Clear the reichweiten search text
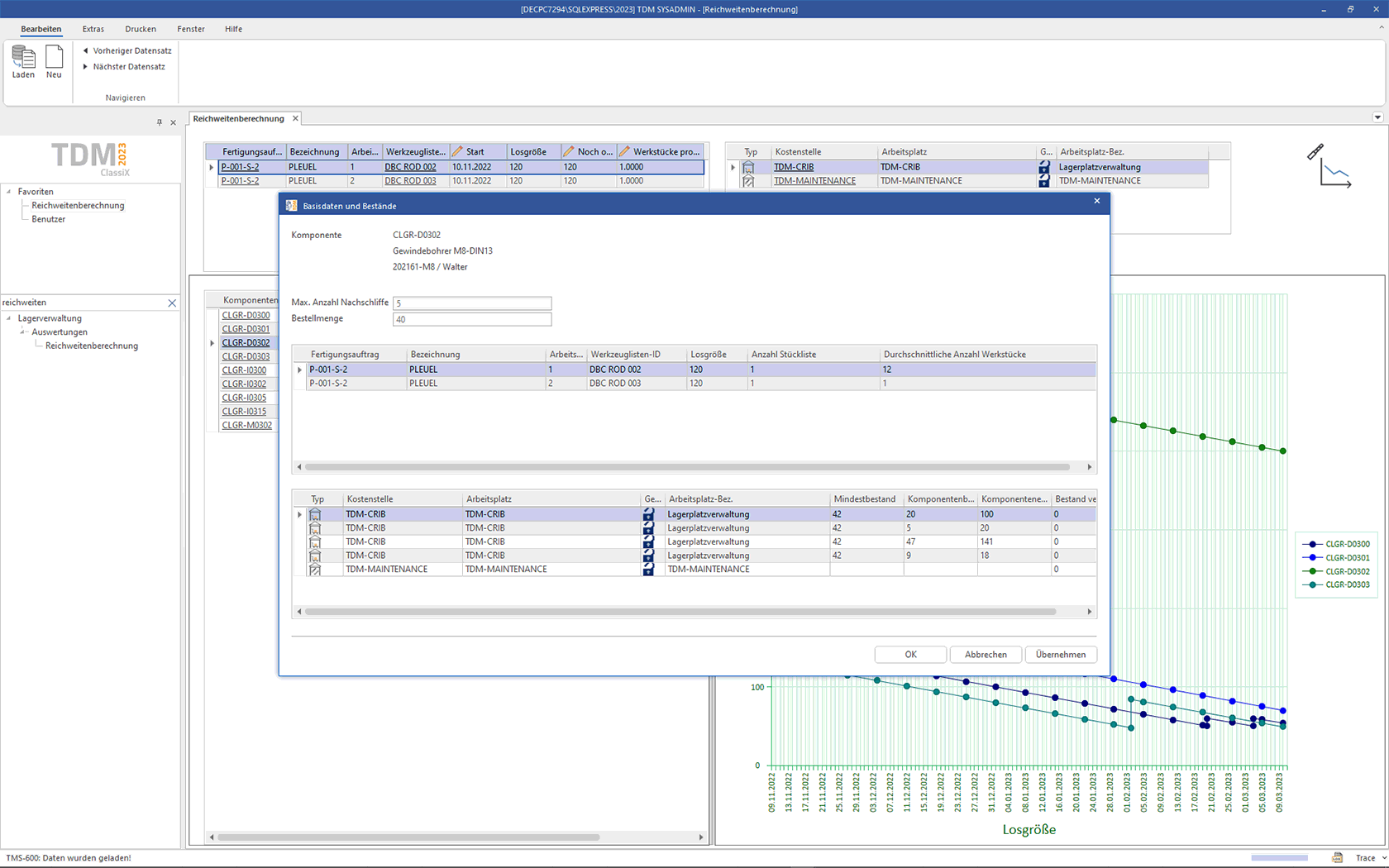Viewport: 1389px width, 868px height. coord(172,303)
